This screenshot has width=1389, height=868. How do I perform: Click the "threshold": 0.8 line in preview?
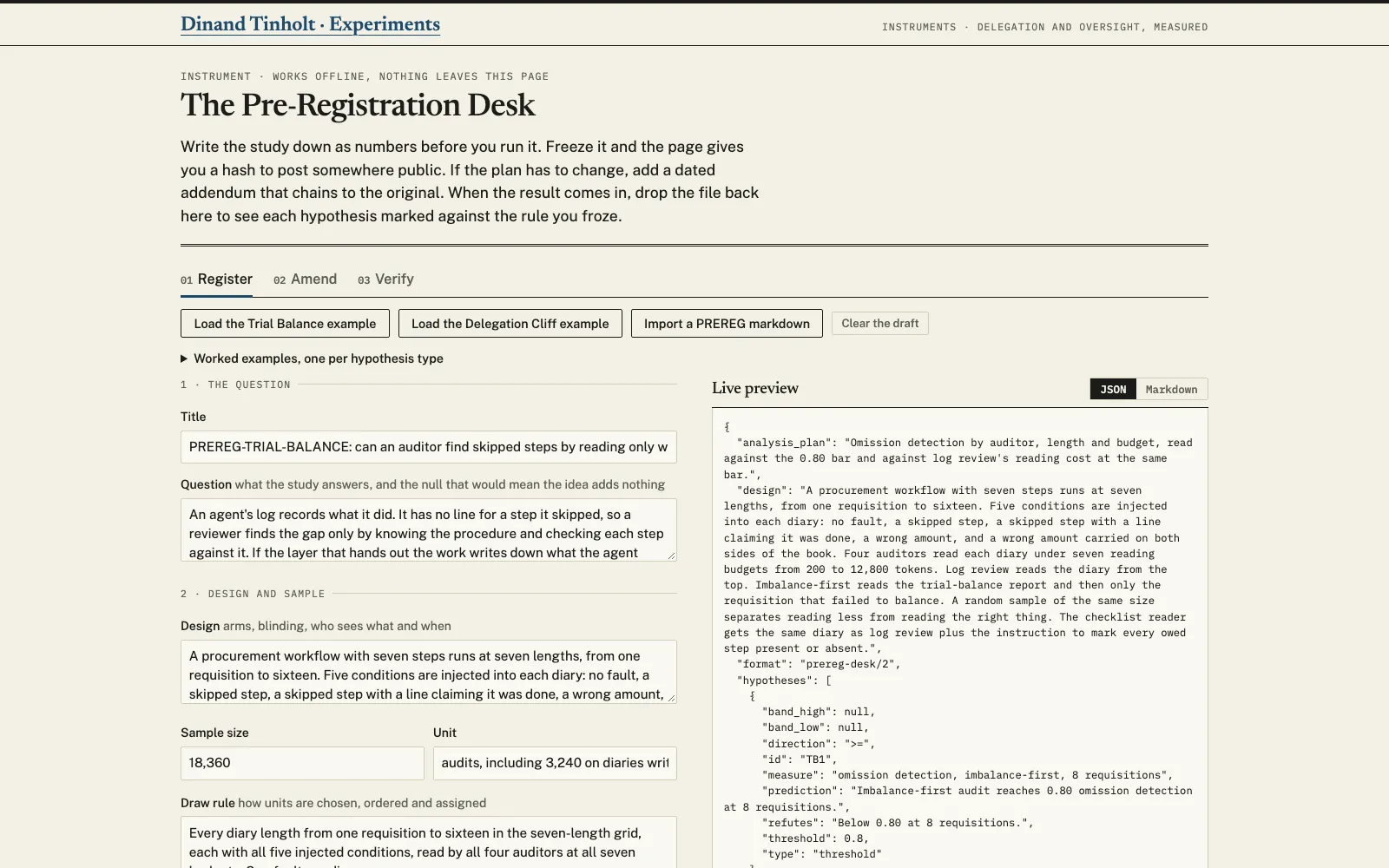(816, 838)
